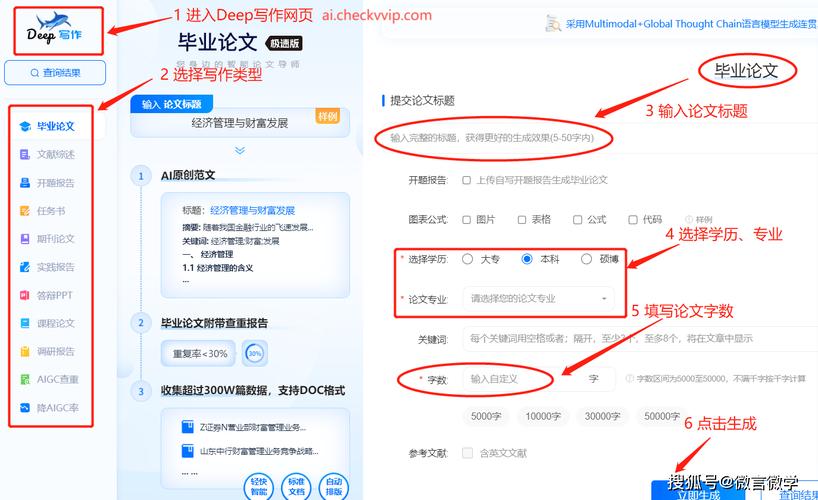Click the 输入 论文标题 tab label
The image size is (818, 500).
[172, 104]
